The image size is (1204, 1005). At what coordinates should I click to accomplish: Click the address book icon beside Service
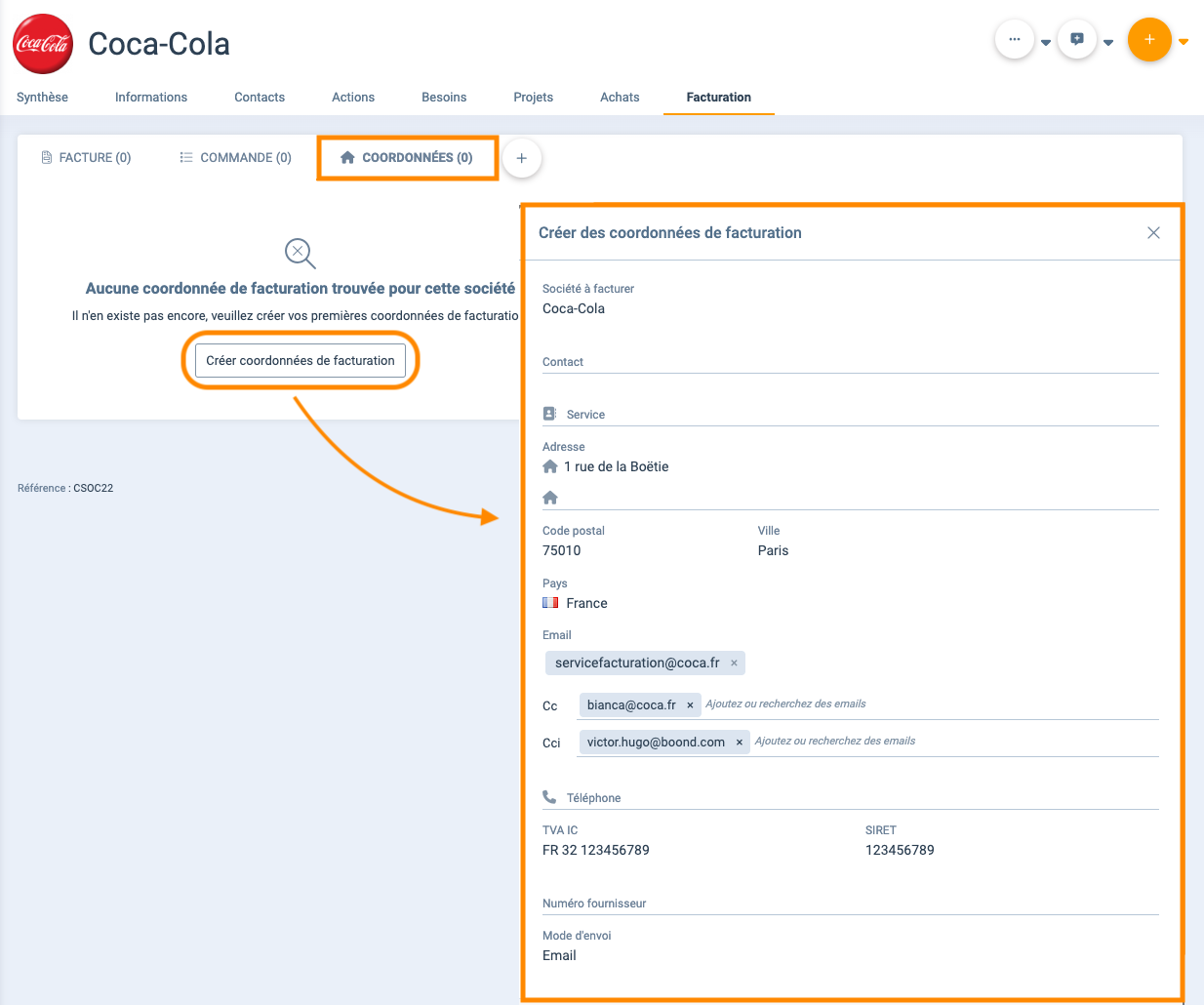[x=550, y=414]
